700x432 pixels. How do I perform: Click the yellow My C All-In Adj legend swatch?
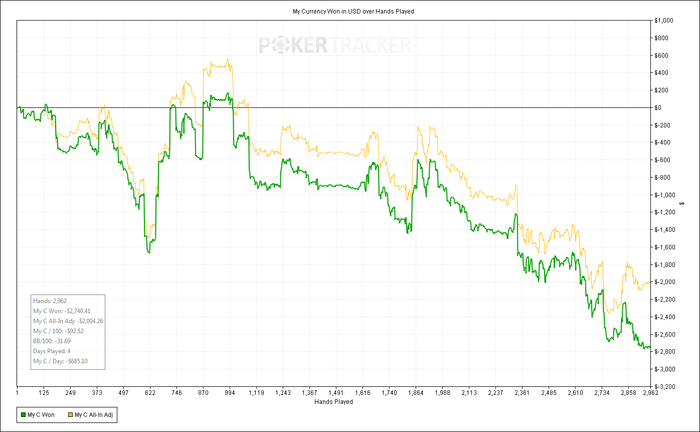click(70, 415)
